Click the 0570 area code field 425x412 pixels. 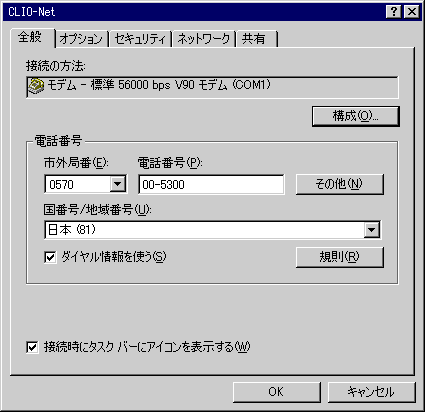coord(78,184)
